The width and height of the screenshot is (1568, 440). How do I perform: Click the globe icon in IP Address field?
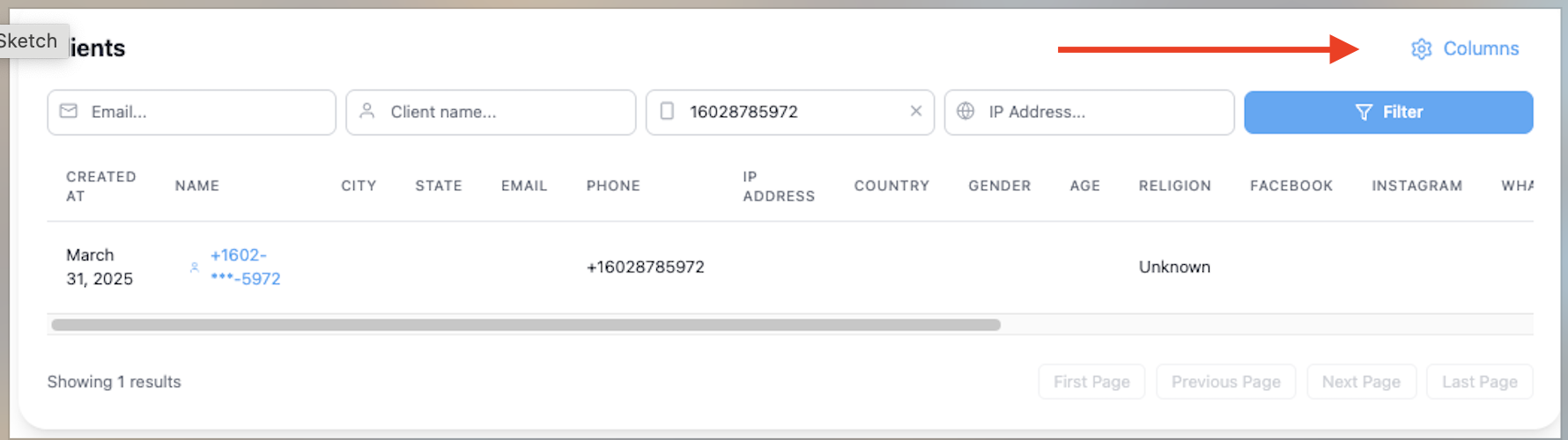[x=965, y=111]
